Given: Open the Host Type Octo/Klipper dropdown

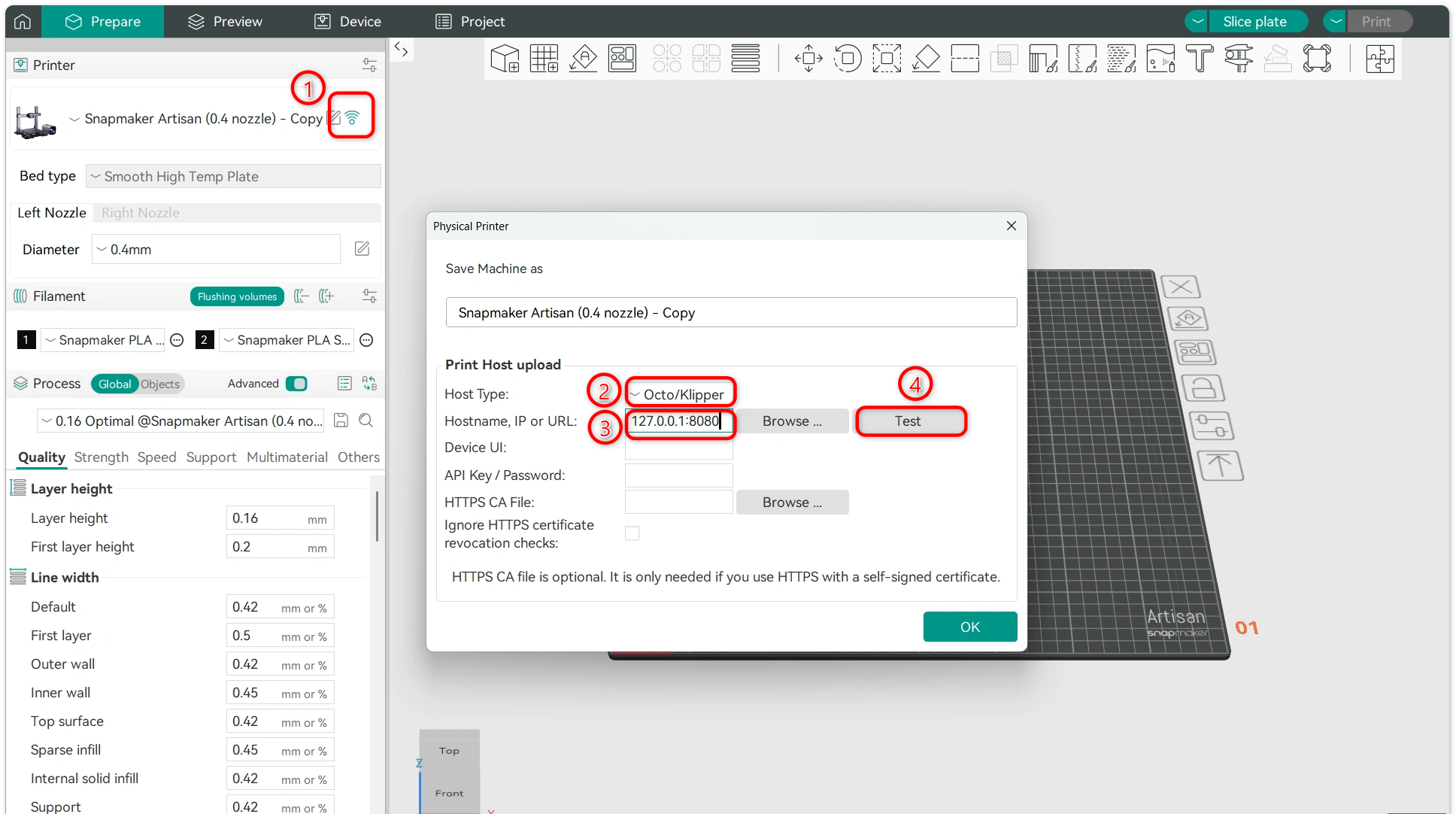Looking at the screenshot, I should pyautogui.click(x=679, y=394).
